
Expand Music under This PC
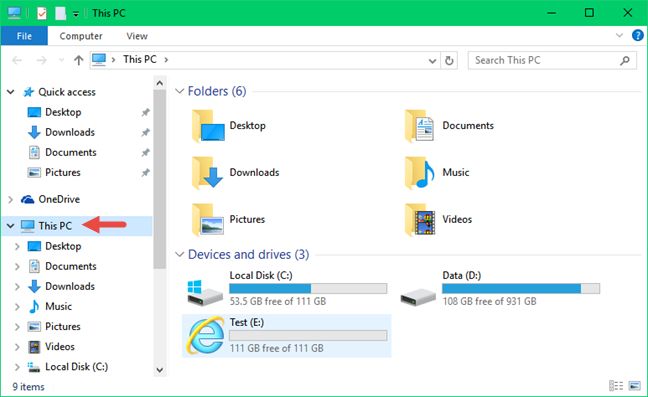(x=17, y=307)
